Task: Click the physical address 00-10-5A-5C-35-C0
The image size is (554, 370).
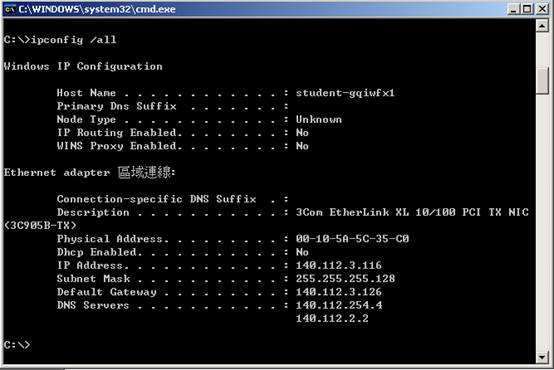Action: click(x=352, y=239)
